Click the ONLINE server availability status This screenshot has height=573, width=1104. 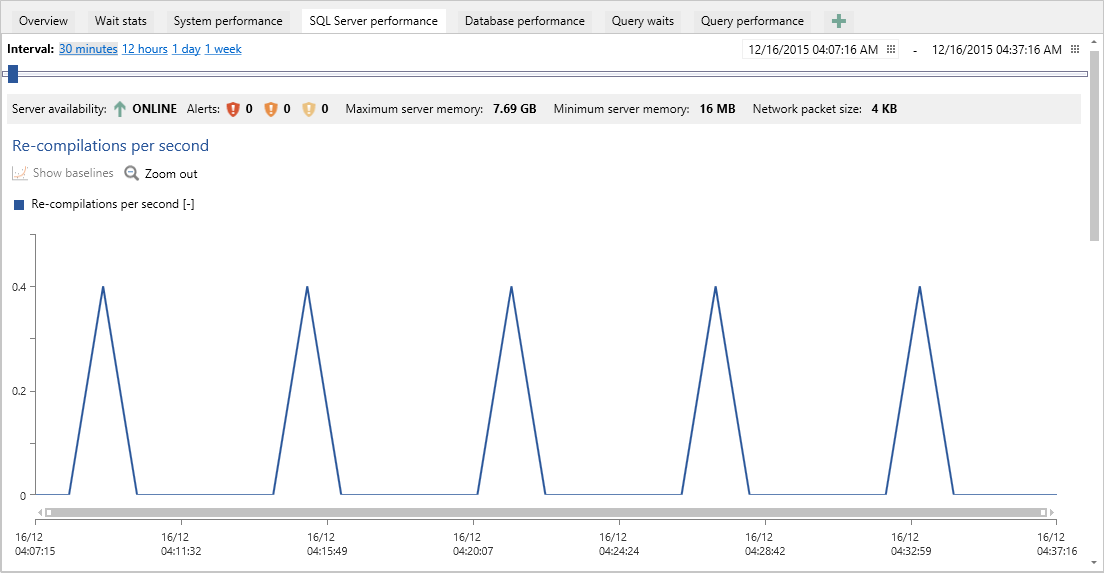(154, 109)
